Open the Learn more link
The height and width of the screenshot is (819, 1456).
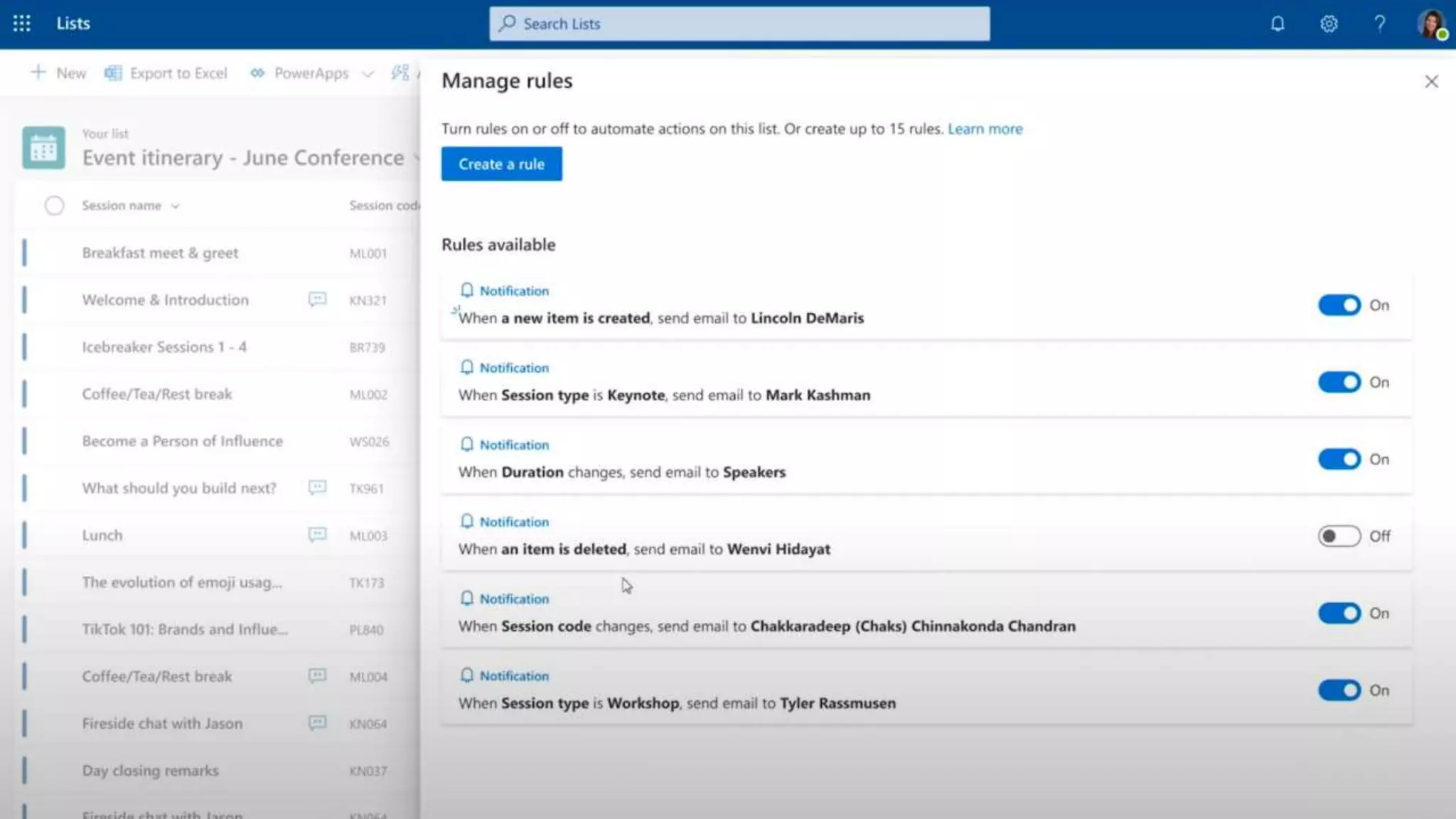click(x=985, y=129)
